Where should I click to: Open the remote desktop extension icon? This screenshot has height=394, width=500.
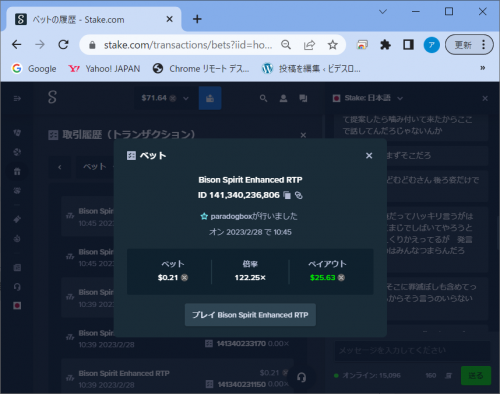(362, 45)
